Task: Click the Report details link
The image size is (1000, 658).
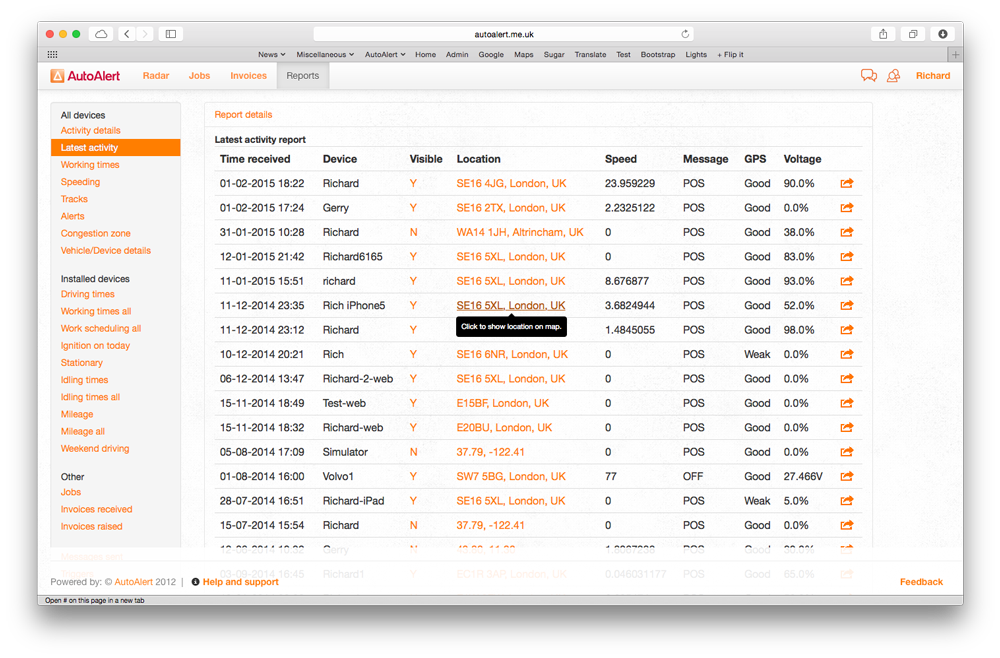Action: point(243,115)
